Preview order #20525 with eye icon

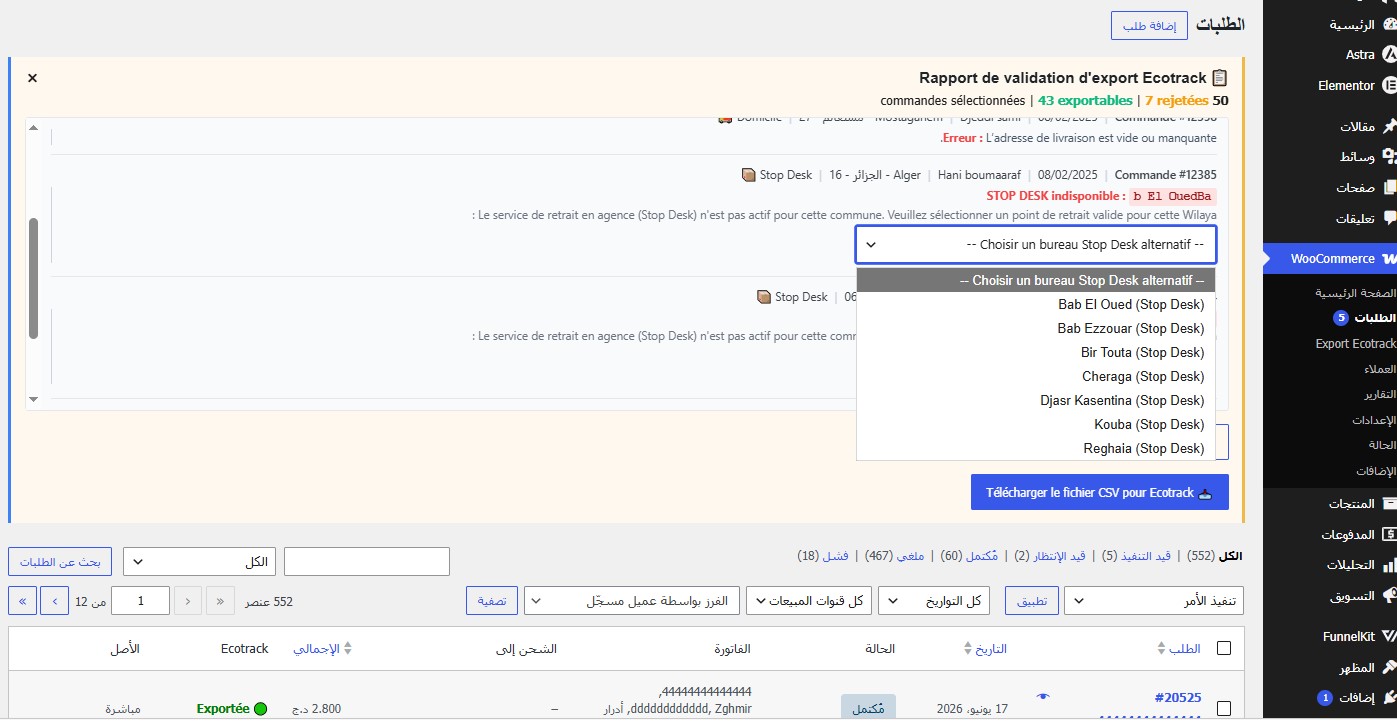[x=1043, y=696]
